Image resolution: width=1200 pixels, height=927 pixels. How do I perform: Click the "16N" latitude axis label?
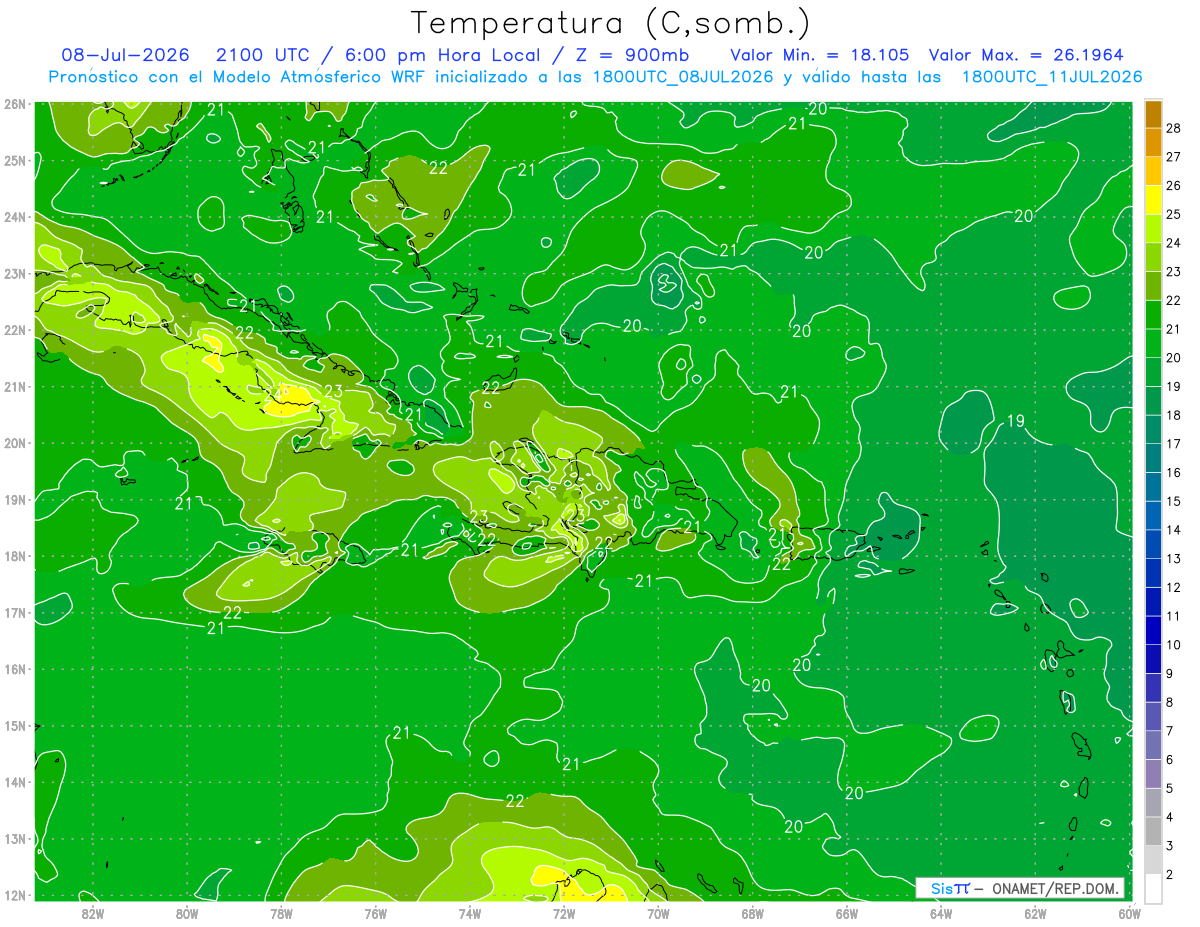click(15, 669)
